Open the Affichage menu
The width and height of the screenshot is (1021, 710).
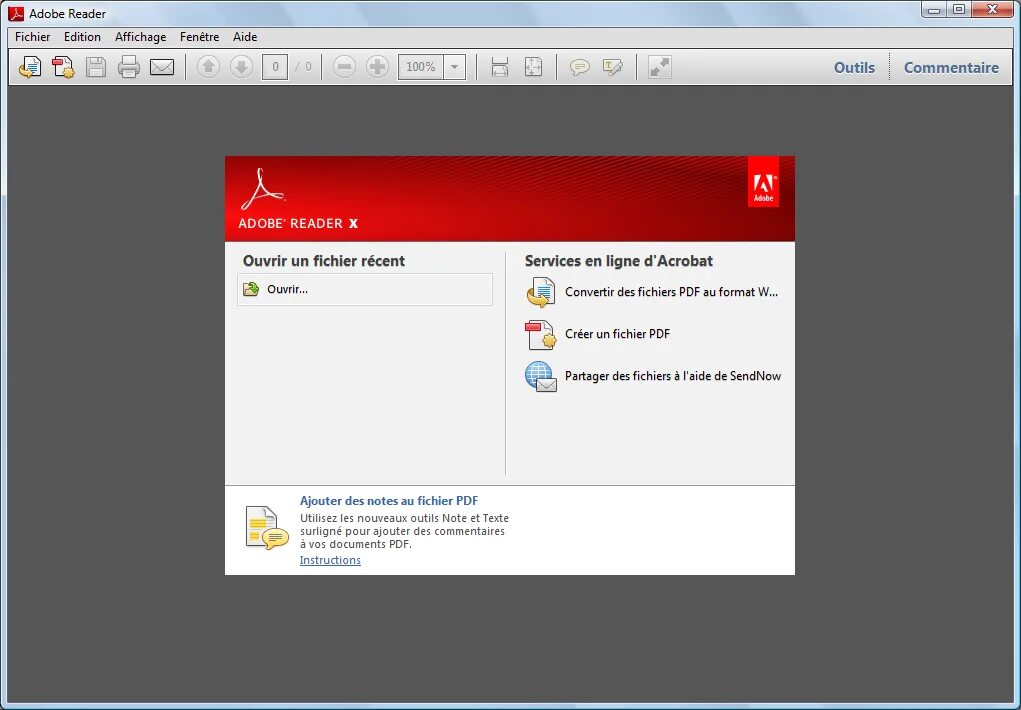click(x=141, y=37)
